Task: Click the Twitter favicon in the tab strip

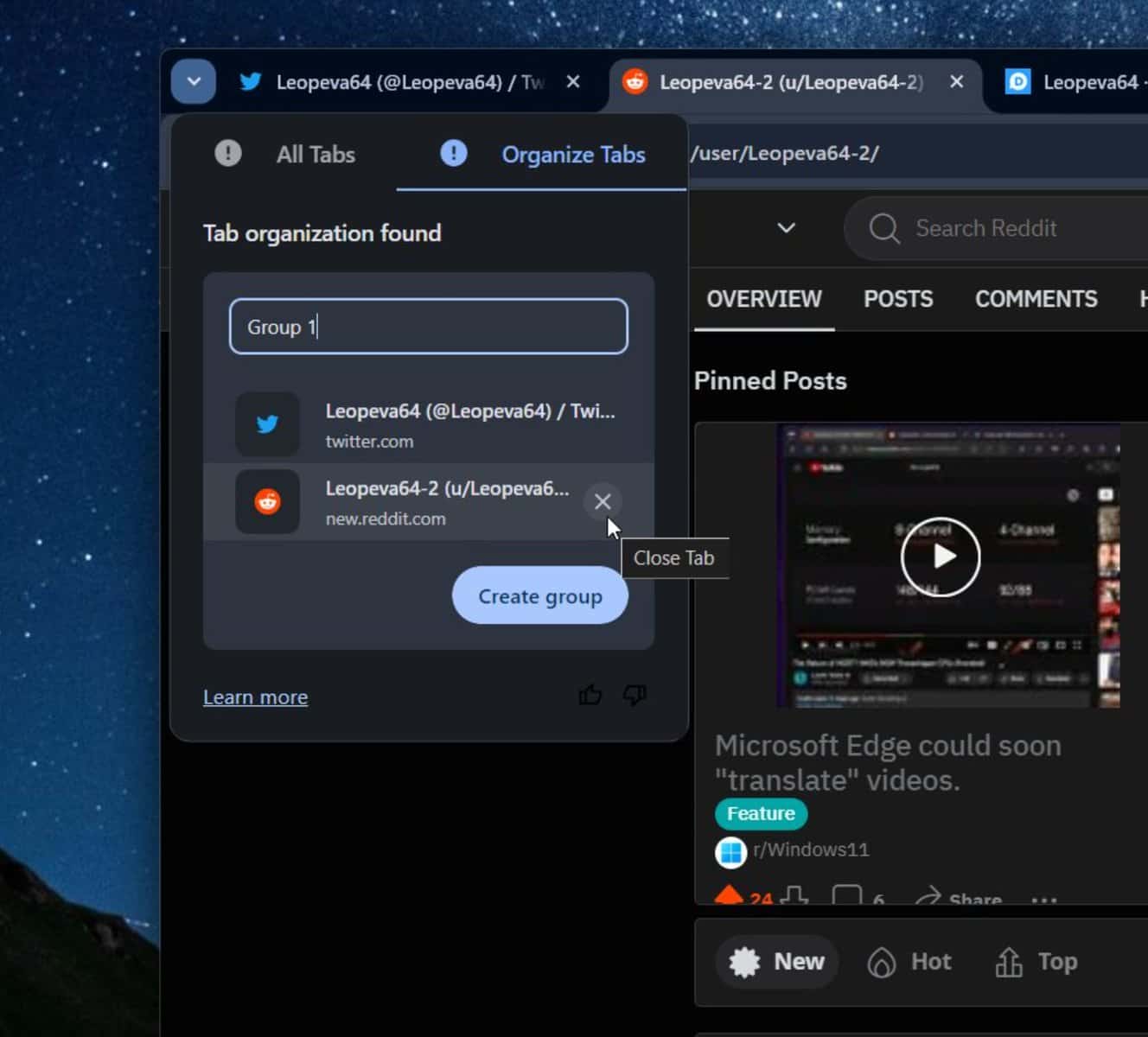Action: pos(251,82)
